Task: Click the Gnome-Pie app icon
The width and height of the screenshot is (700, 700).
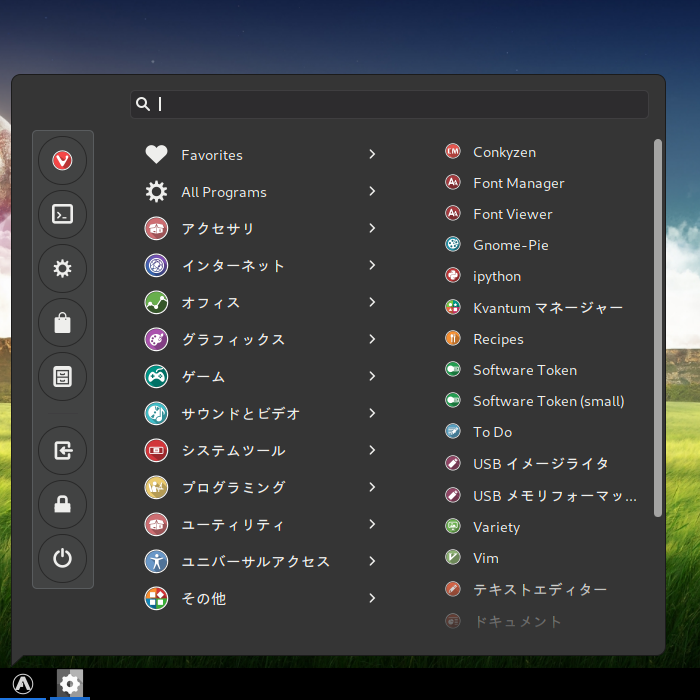Action: (x=453, y=244)
